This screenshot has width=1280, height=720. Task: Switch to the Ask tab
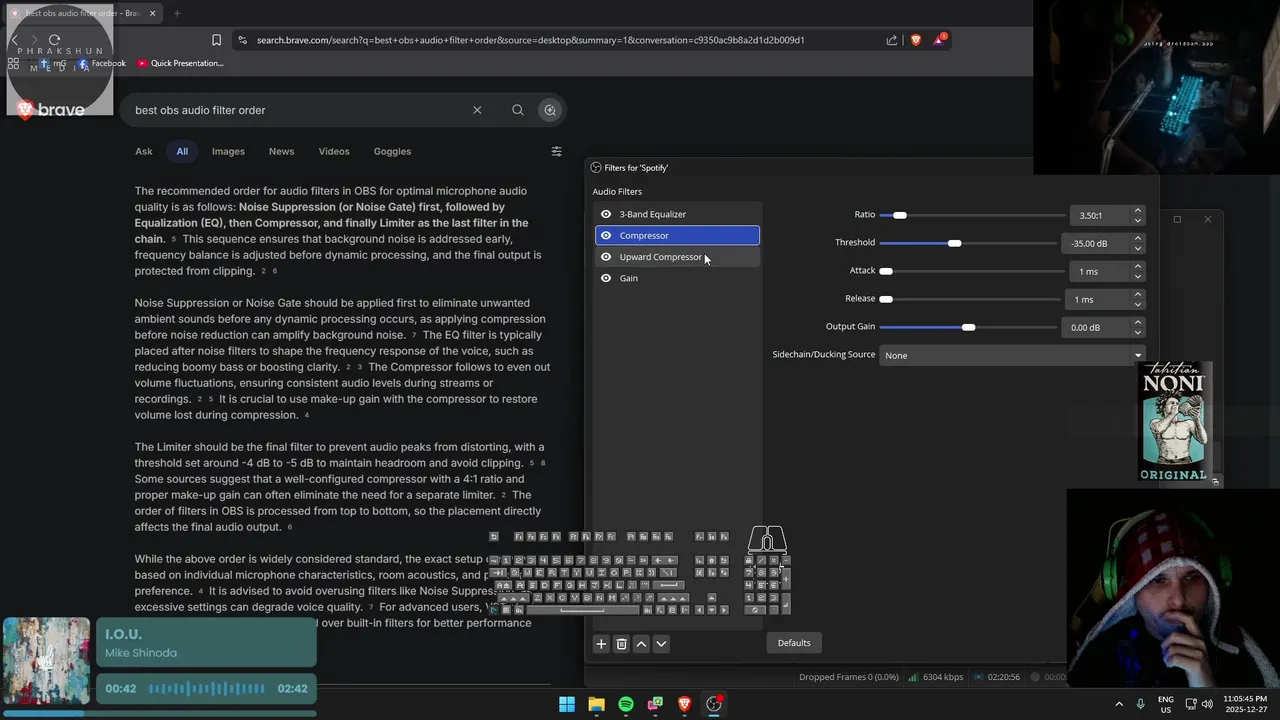point(144,152)
